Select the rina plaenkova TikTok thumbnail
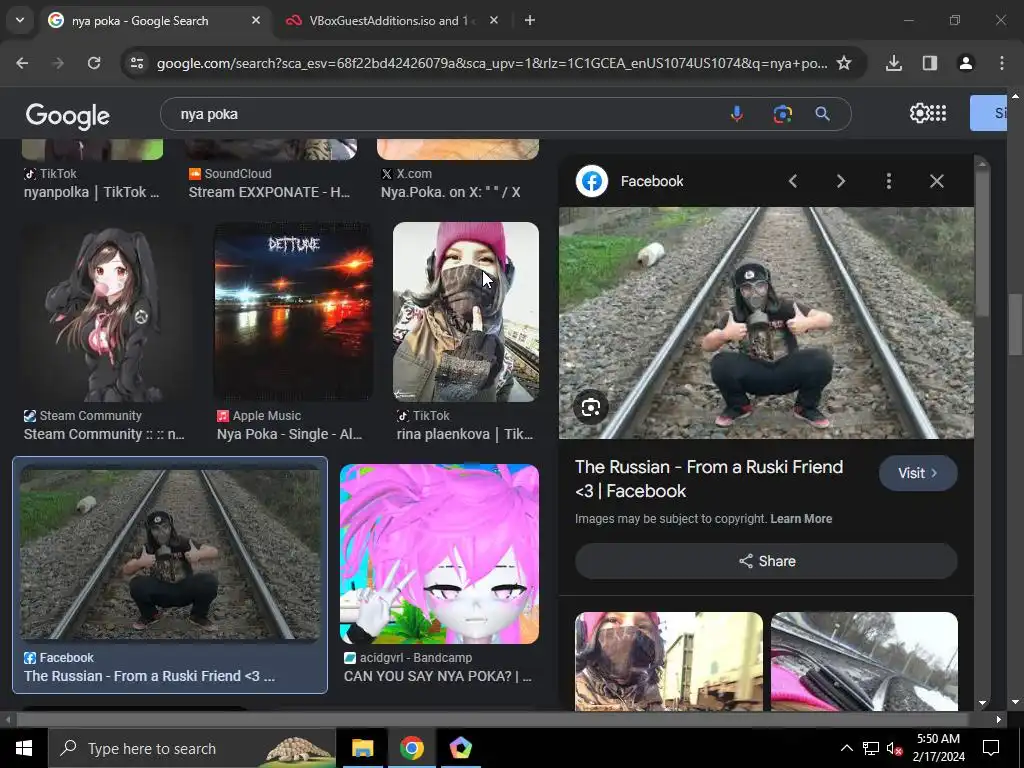Viewport: 1024px width, 768px height. coord(466,312)
